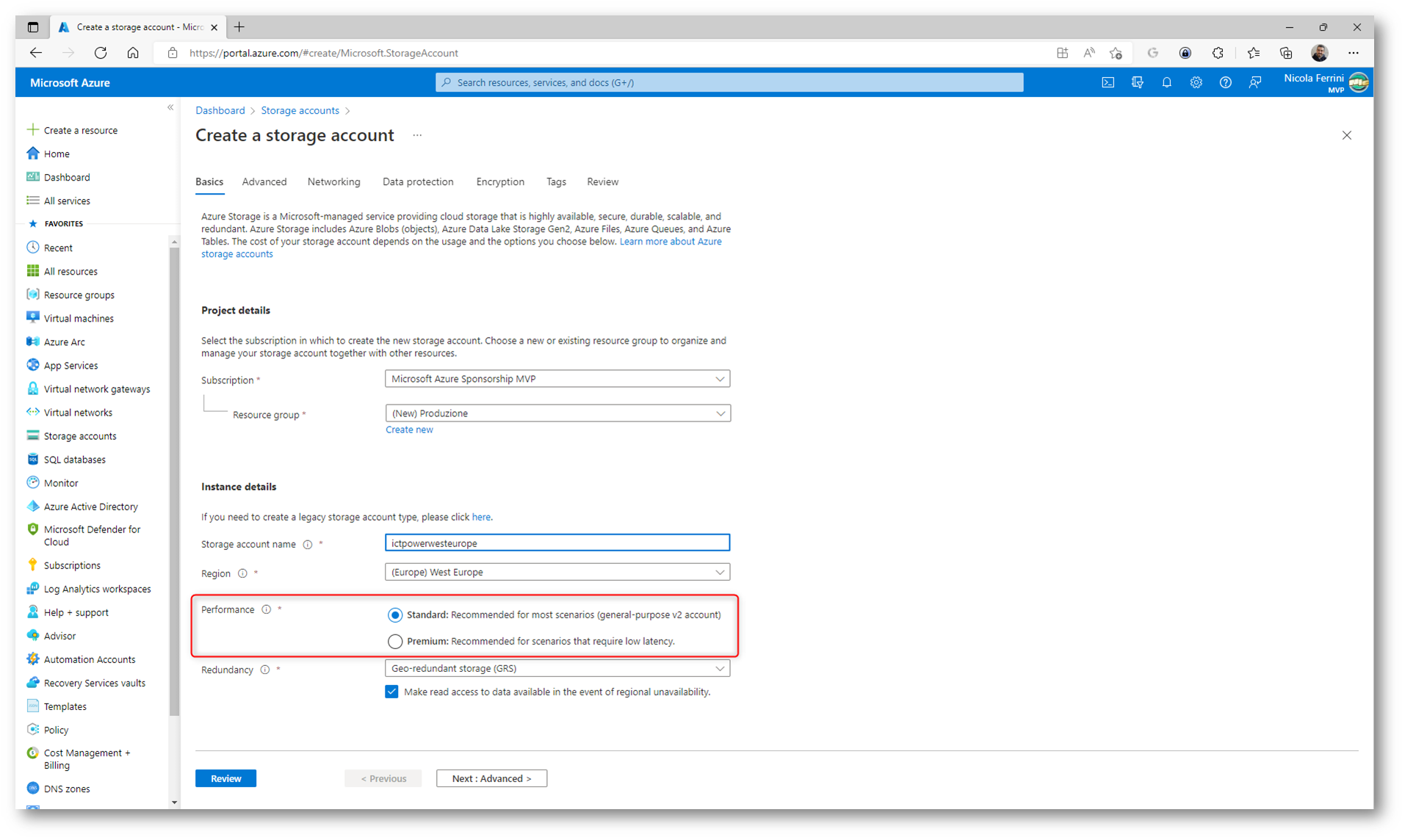Screen dimensions: 1405x840
Task: Switch to the Review tab
Action: 602,182
